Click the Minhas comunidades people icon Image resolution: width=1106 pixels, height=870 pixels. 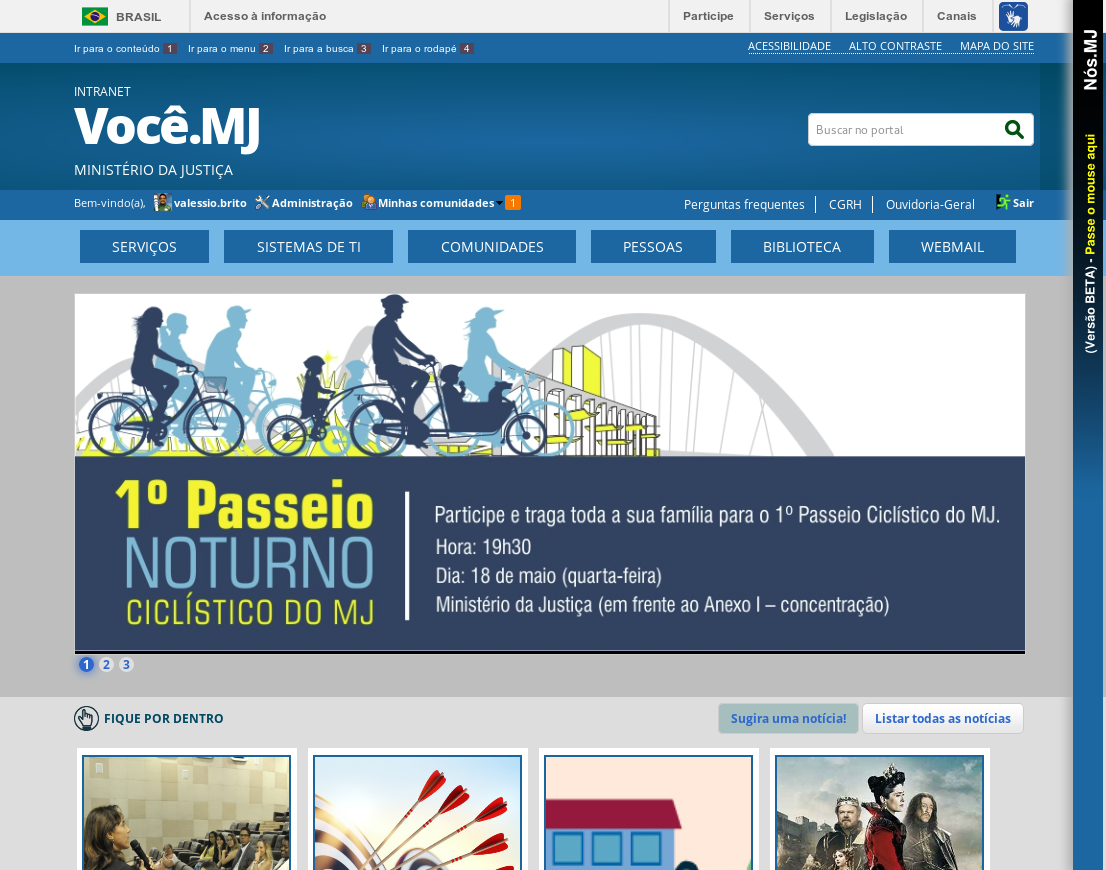[368, 203]
